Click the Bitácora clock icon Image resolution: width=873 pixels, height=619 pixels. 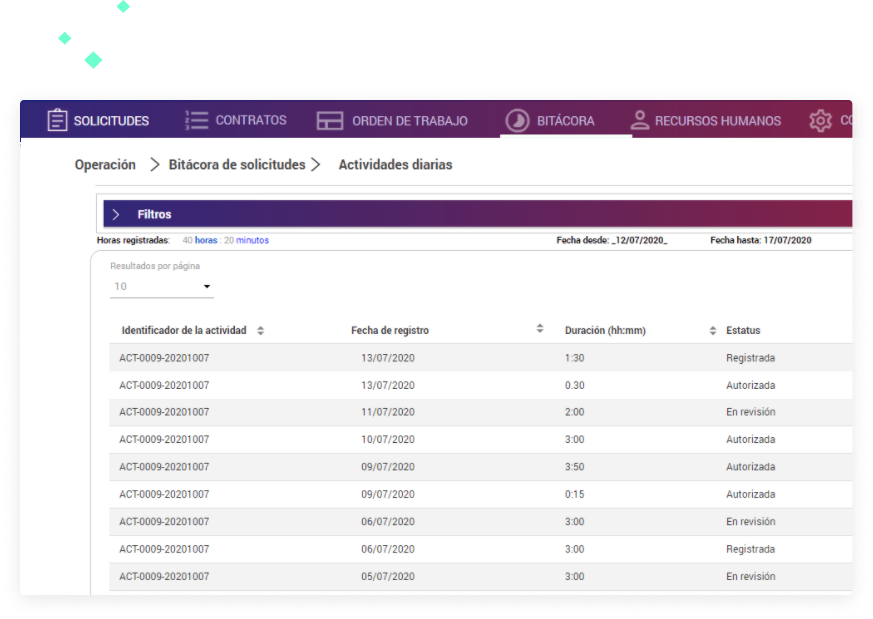pos(517,121)
